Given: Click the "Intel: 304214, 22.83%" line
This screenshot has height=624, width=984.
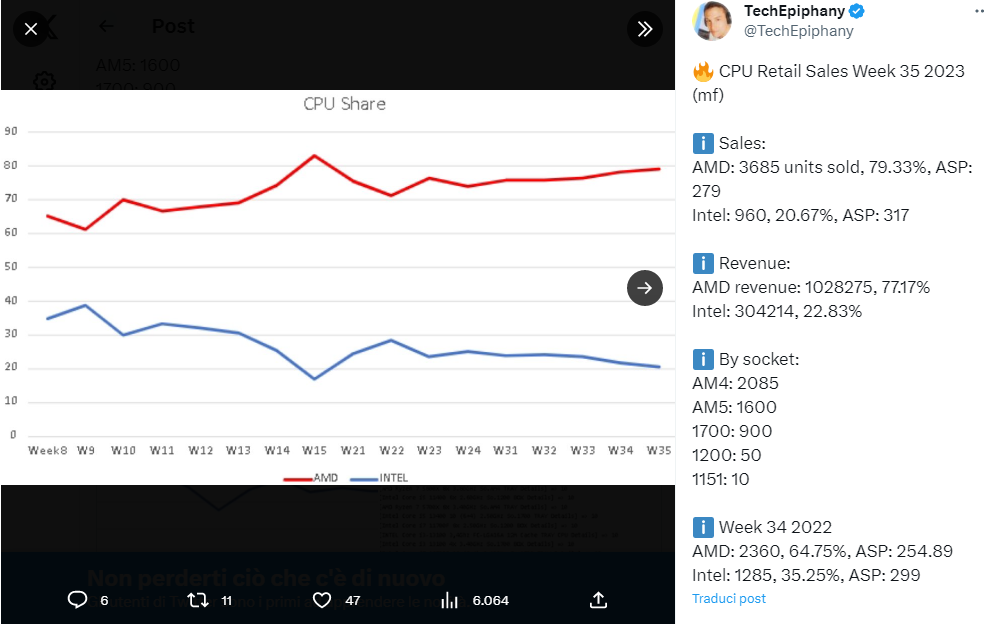Looking at the screenshot, I should (x=777, y=311).
